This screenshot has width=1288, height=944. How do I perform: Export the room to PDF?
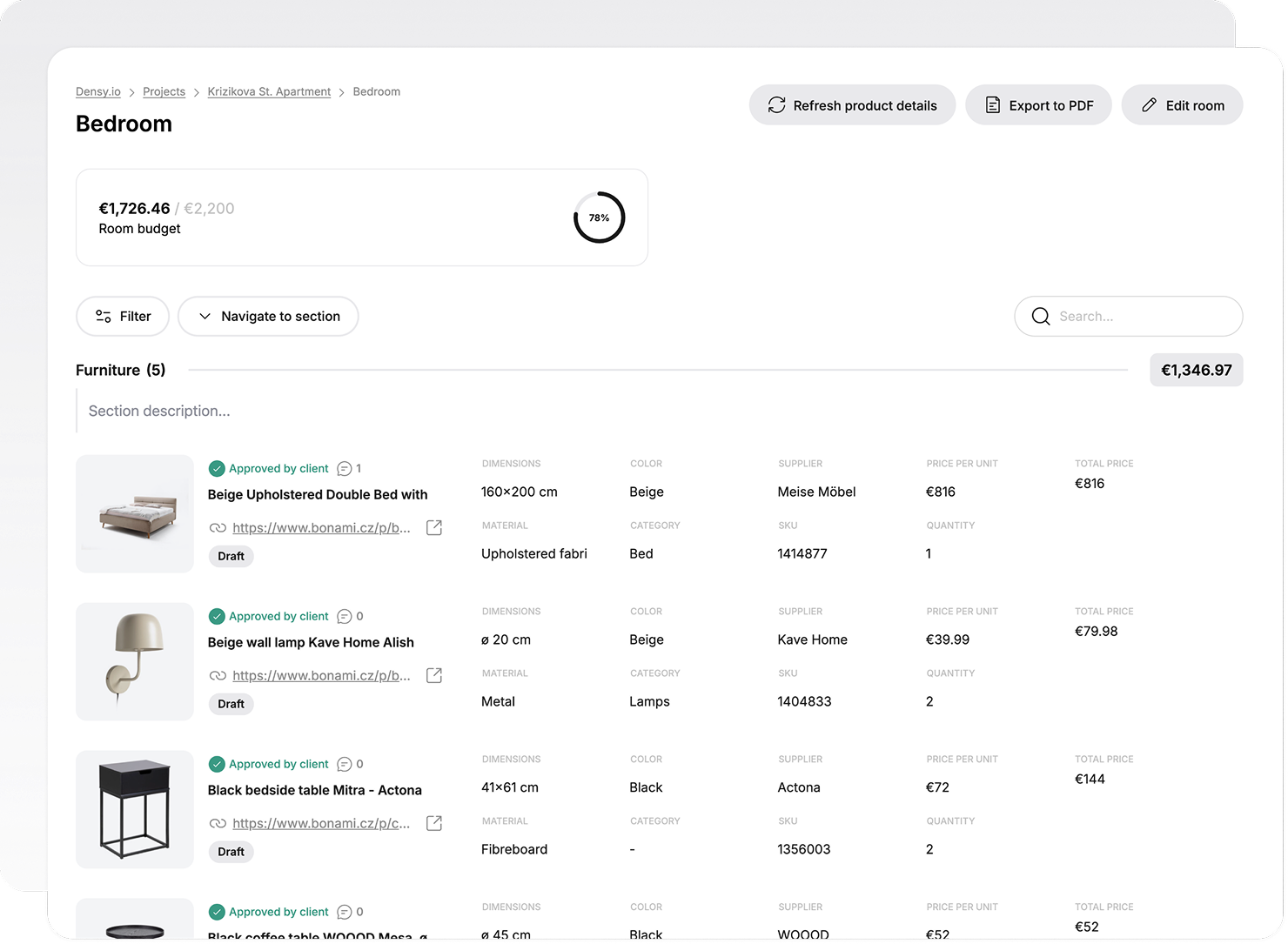pos(1038,105)
